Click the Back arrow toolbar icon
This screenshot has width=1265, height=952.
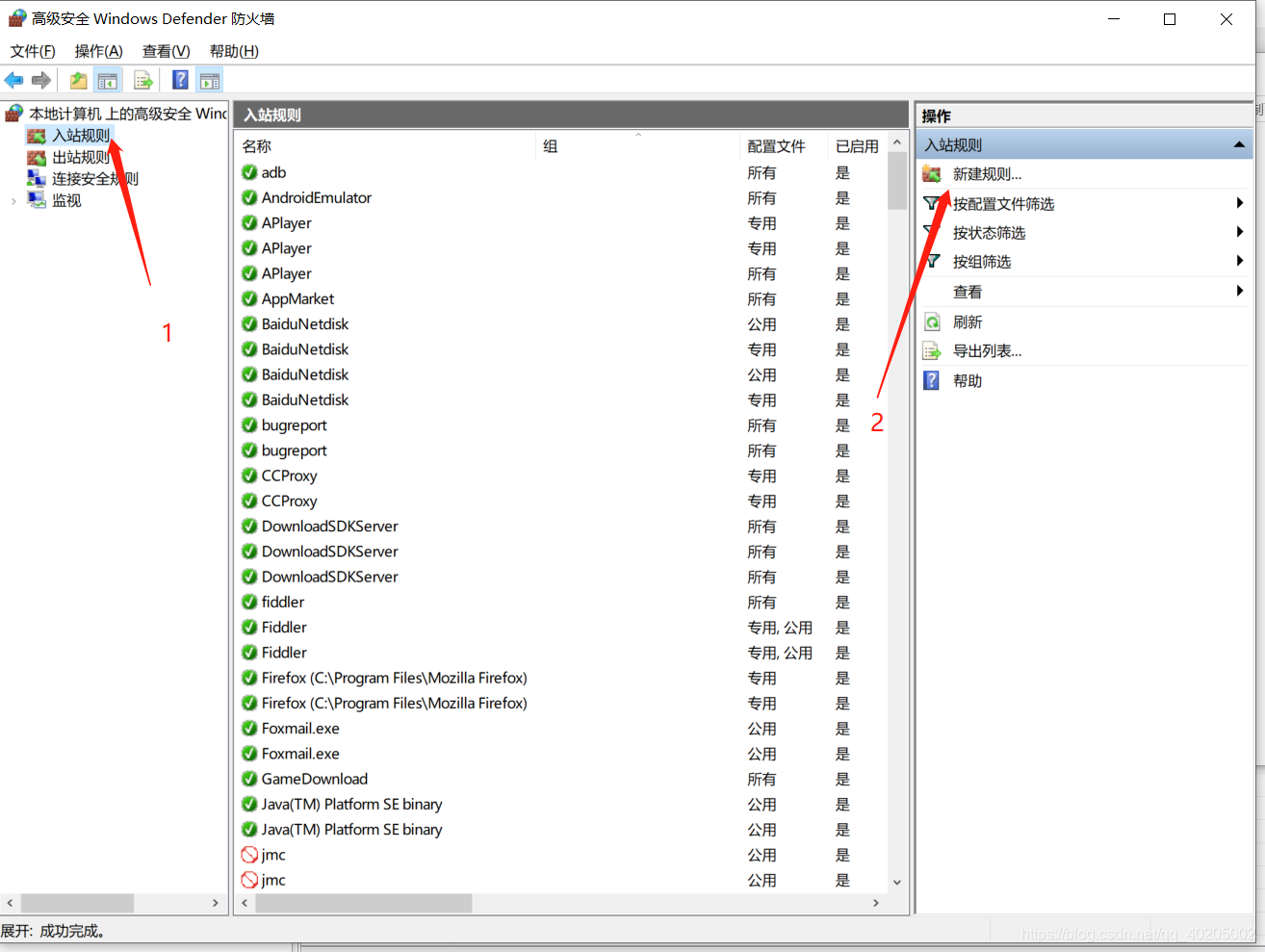13,80
